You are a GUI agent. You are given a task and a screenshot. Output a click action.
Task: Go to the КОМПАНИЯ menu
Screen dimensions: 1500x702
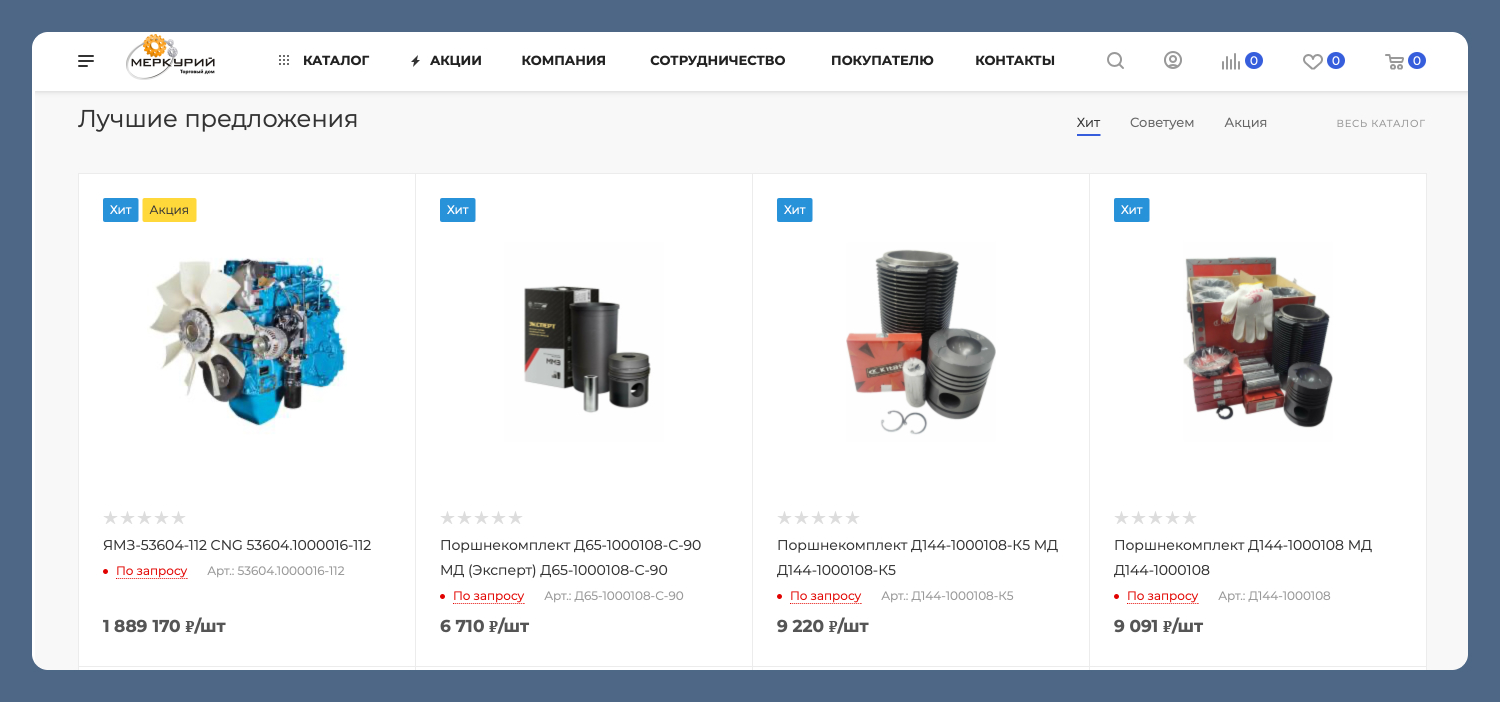point(563,61)
